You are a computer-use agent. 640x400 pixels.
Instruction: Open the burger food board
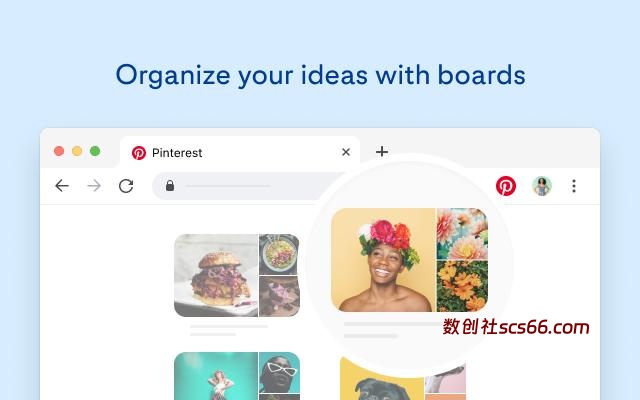[x=237, y=276]
